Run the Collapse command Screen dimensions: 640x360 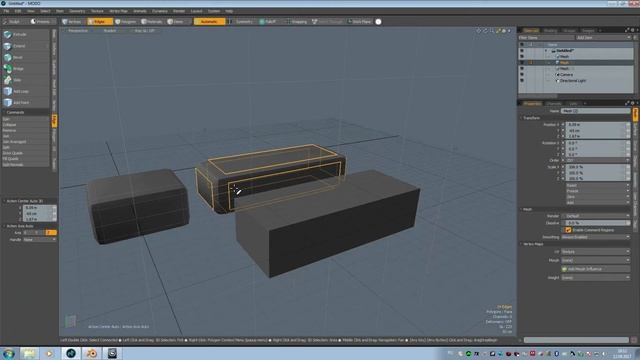25,125
